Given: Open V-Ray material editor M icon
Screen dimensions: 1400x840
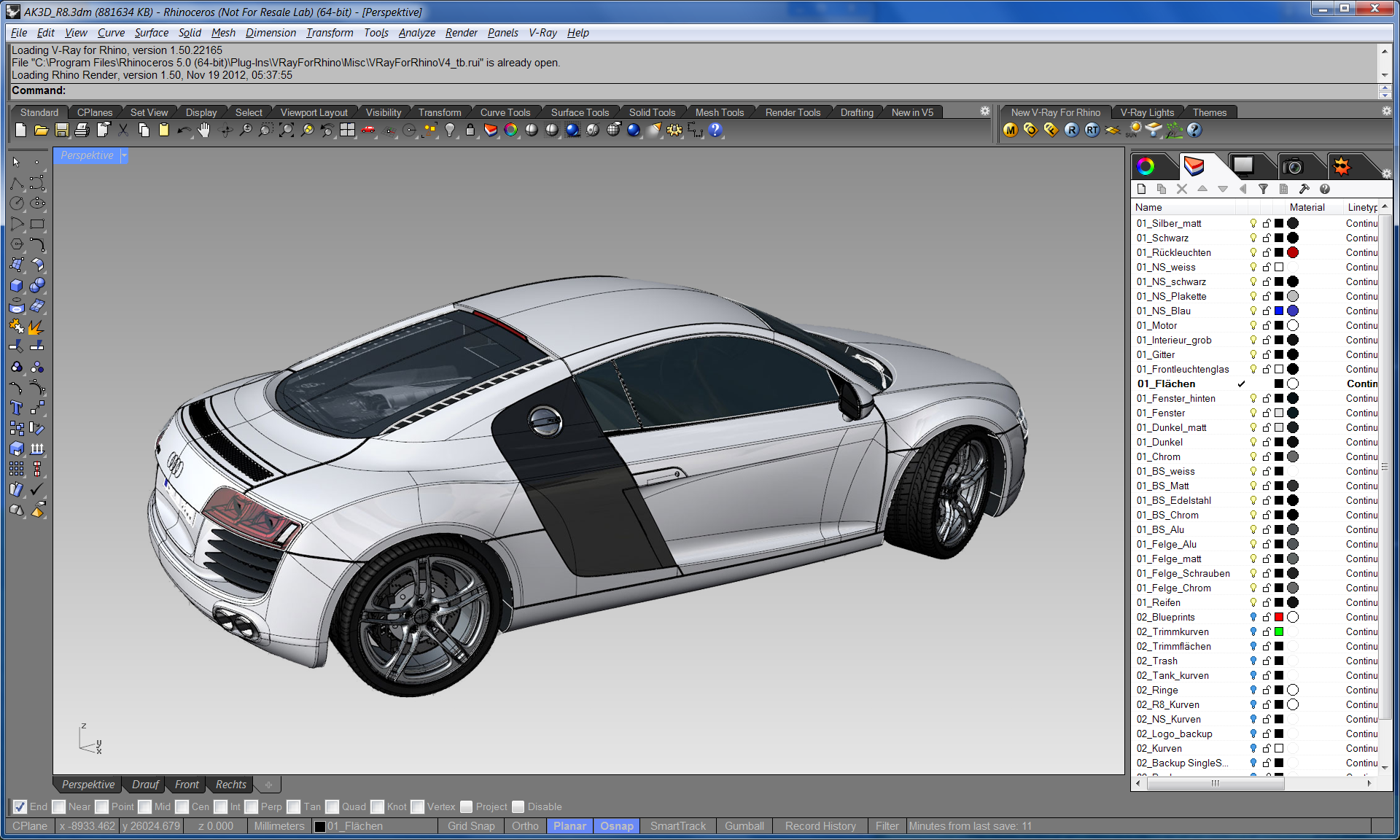Looking at the screenshot, I should coord(1010,130).
